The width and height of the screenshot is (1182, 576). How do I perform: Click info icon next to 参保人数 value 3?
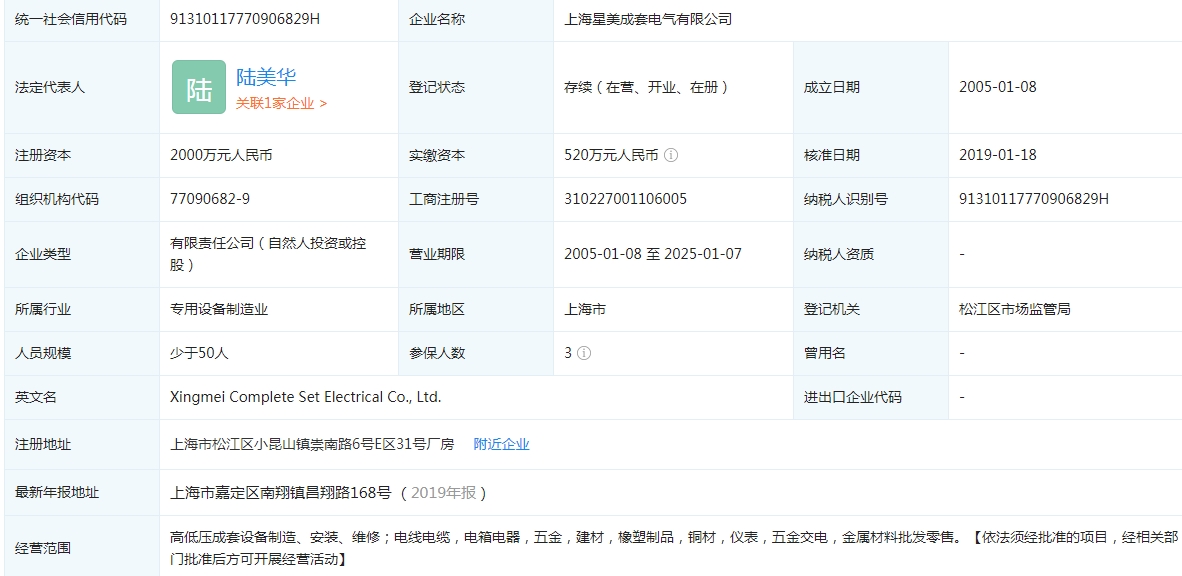pyautogui.click(x=584, y=353)
